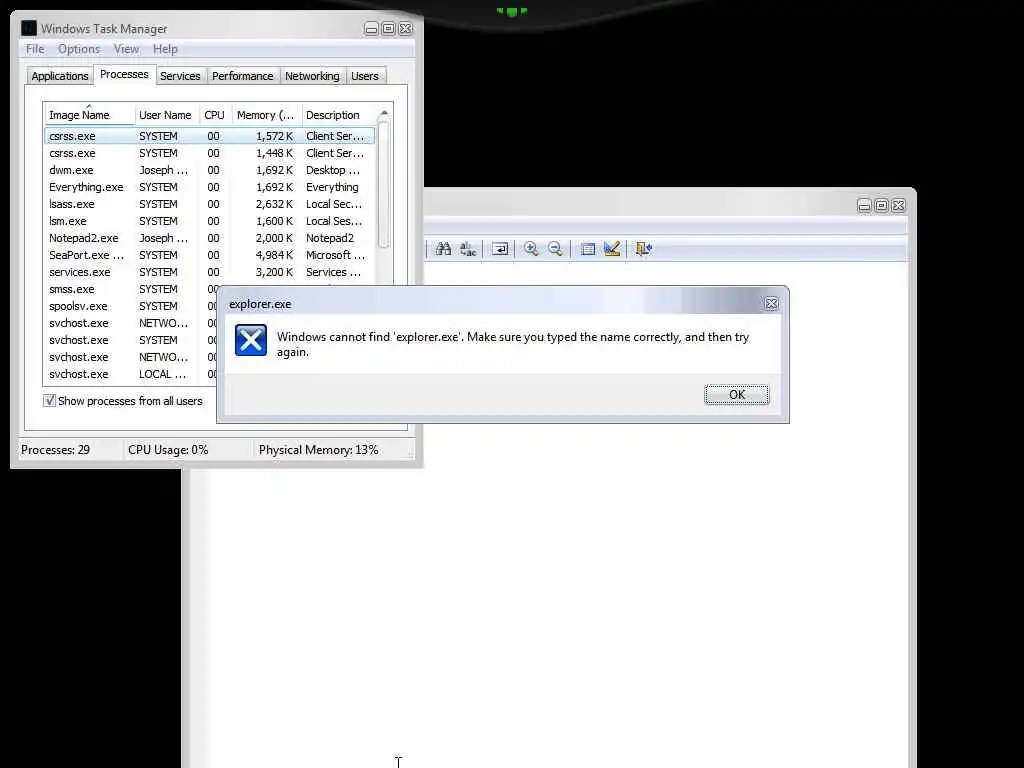Image resolution: width=1024 pixels, height=768 pixels.
Task: Sort processes by Description column header
Action: pyautogui.click(x=338, y=115)
